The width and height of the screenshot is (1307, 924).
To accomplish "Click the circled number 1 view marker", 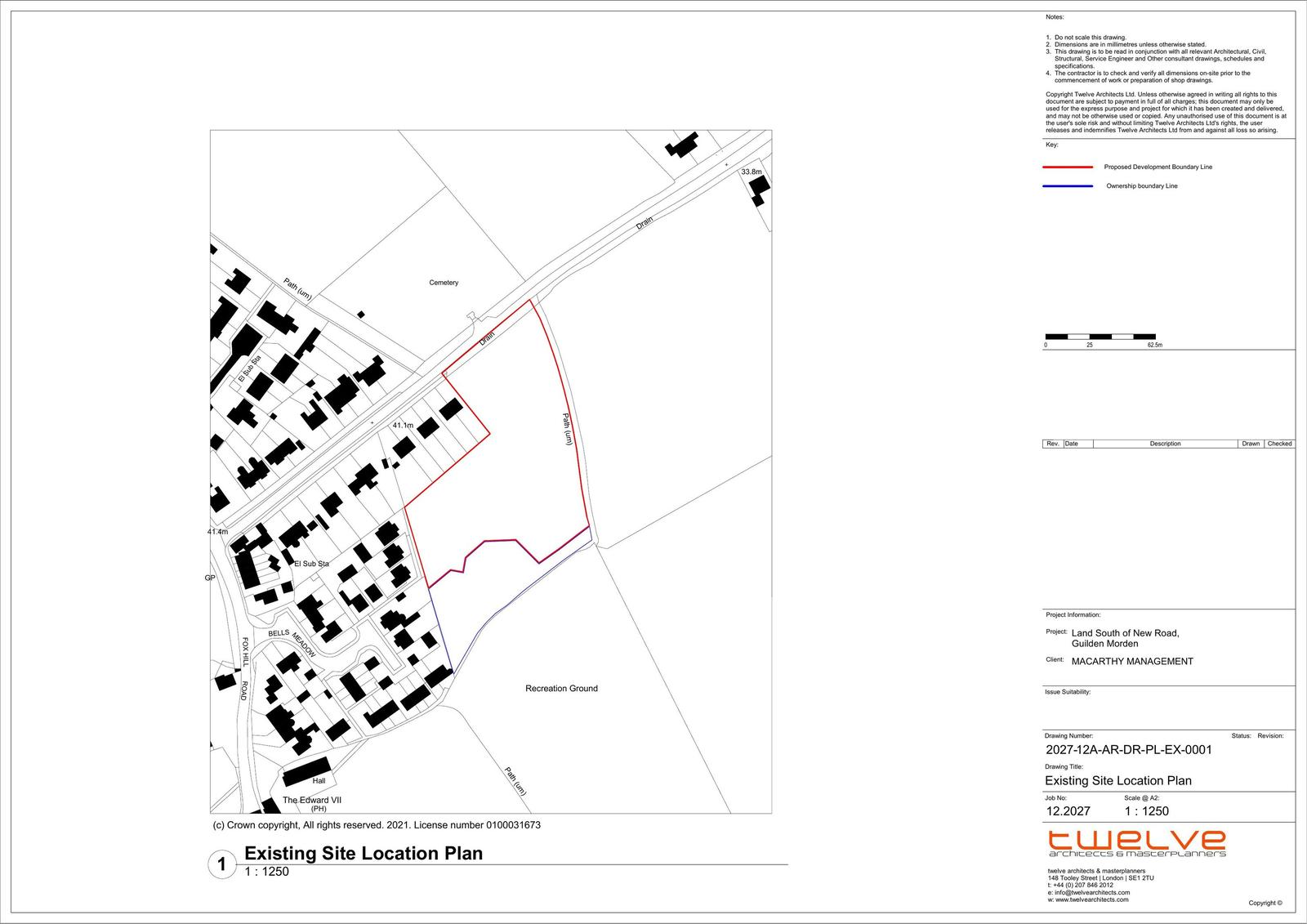I will coord(221,865).
